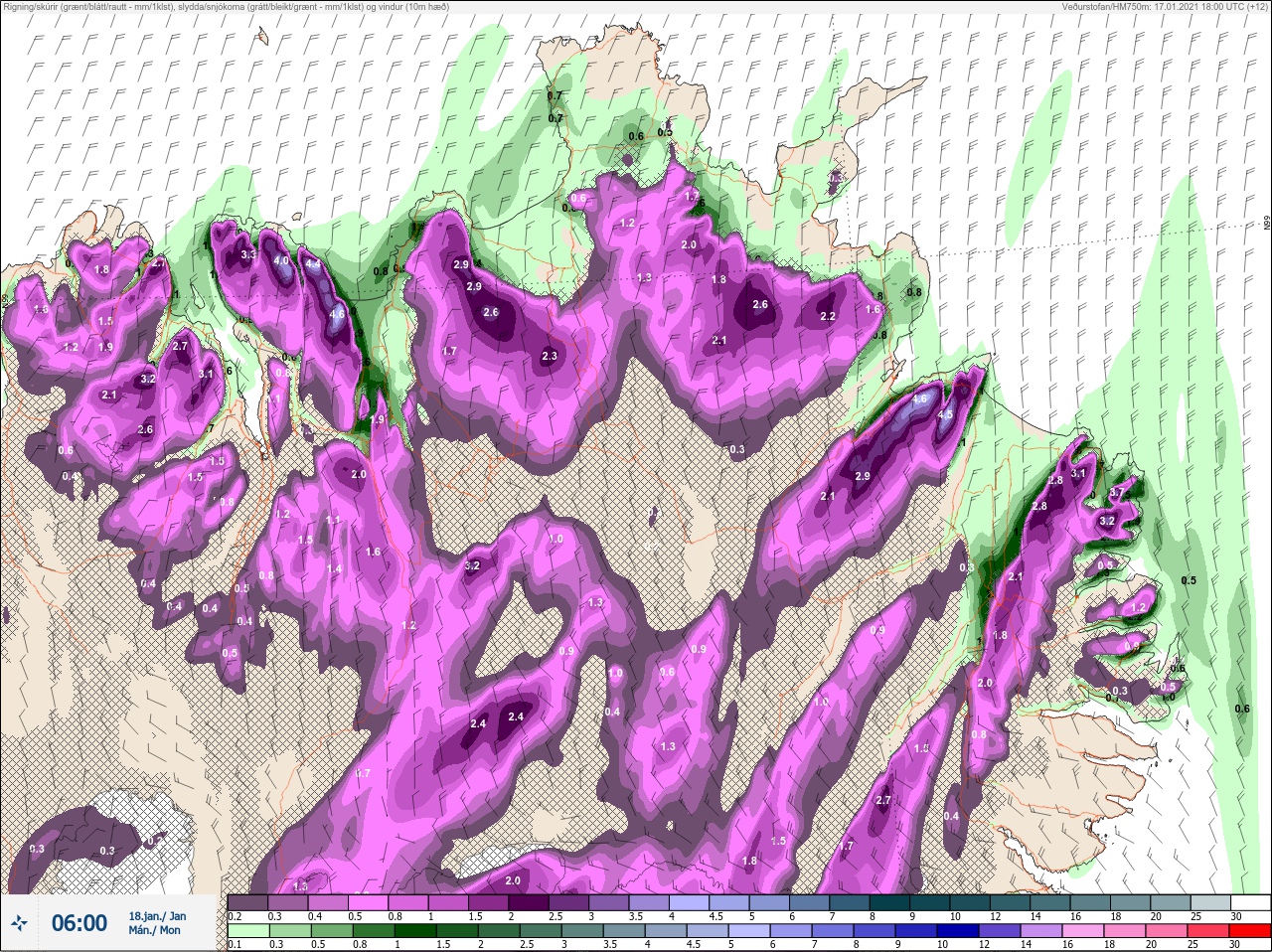This screenshot has width=1272, height=952.
Task: Select lower legend swatch between 1 and 1.5
Action: [x=413, y=931]
